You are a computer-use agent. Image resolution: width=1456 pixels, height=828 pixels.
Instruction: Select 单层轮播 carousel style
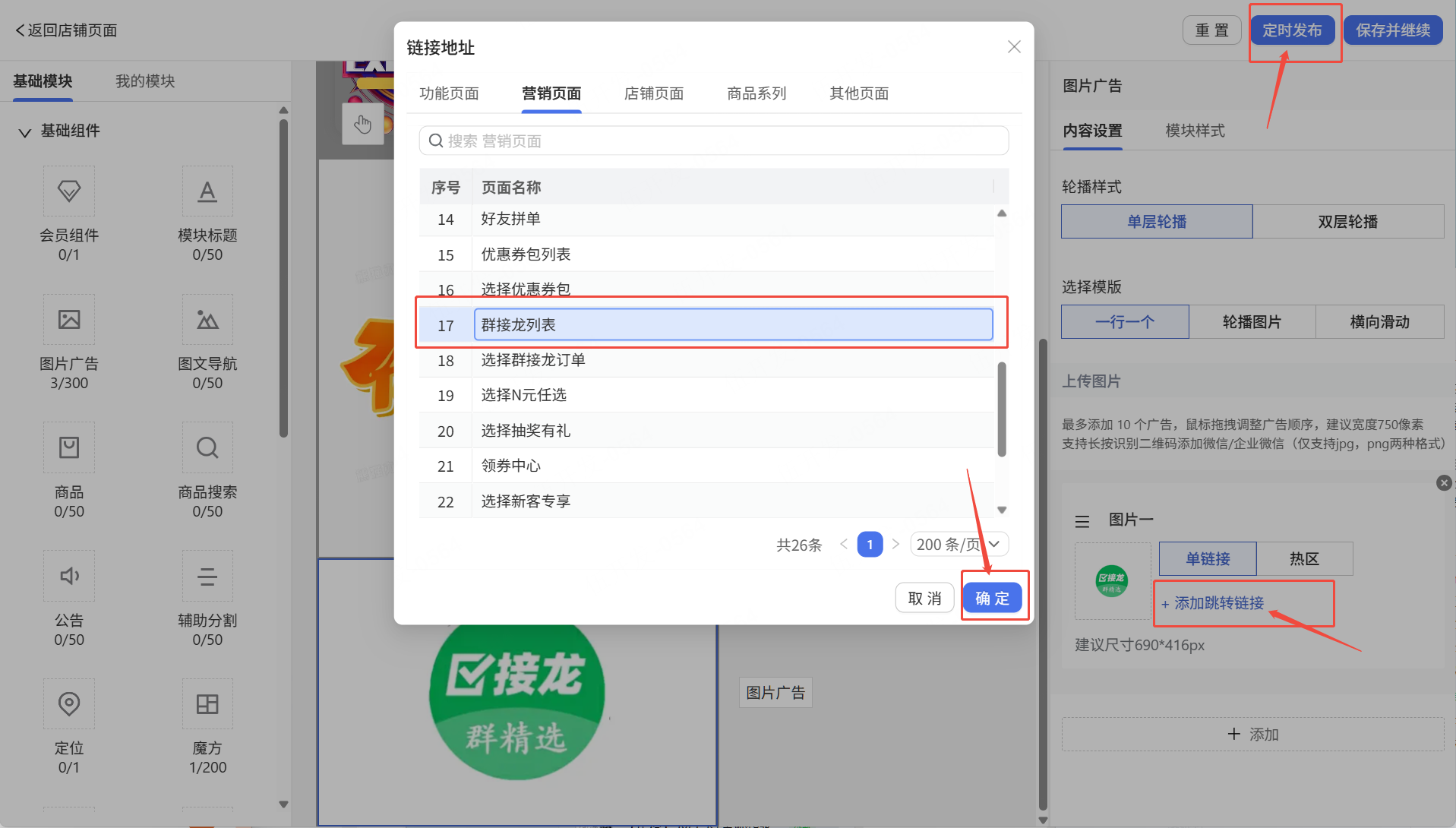pyautogui.click(x=1157, y=222)
